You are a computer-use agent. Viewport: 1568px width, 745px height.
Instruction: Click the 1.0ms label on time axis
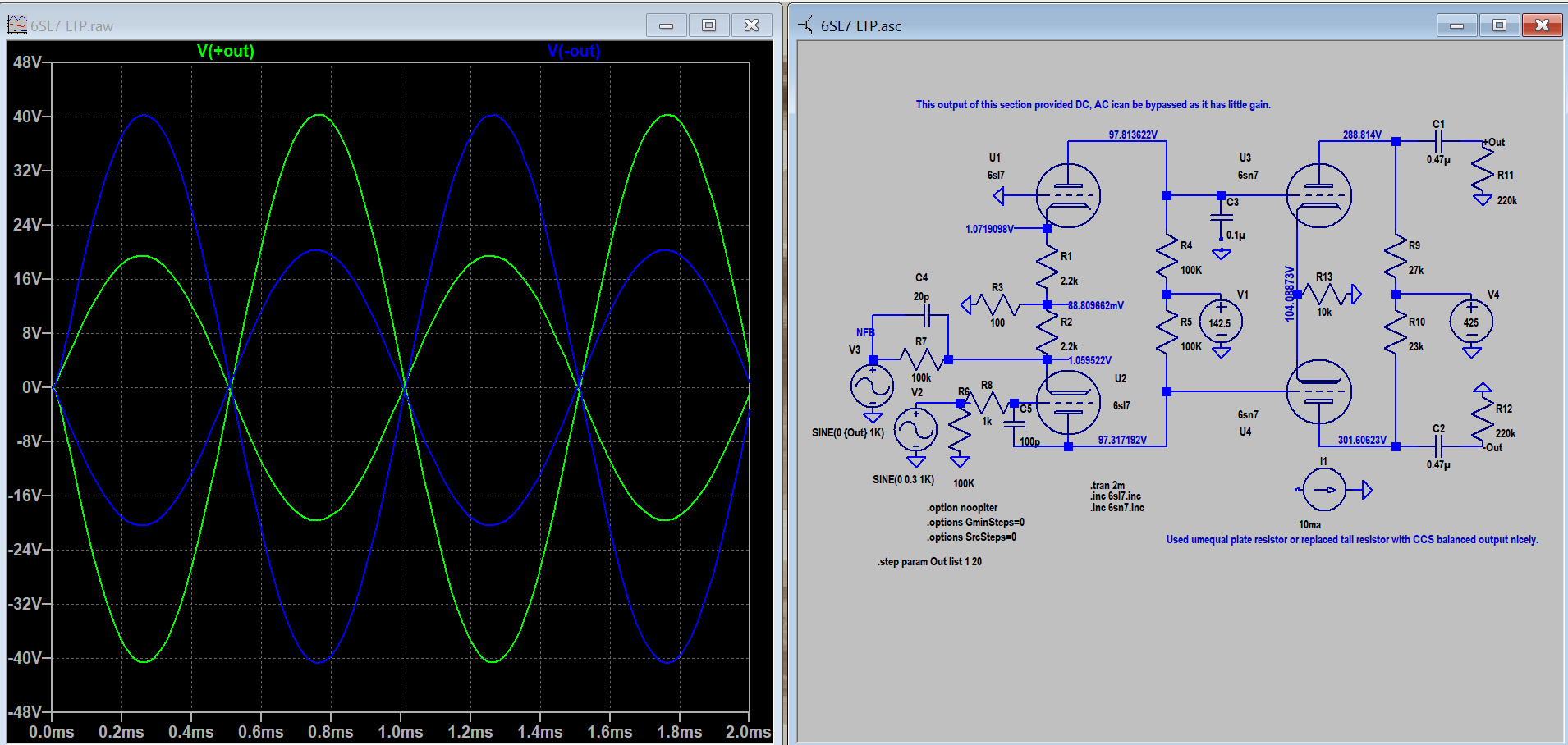point(401,732)
